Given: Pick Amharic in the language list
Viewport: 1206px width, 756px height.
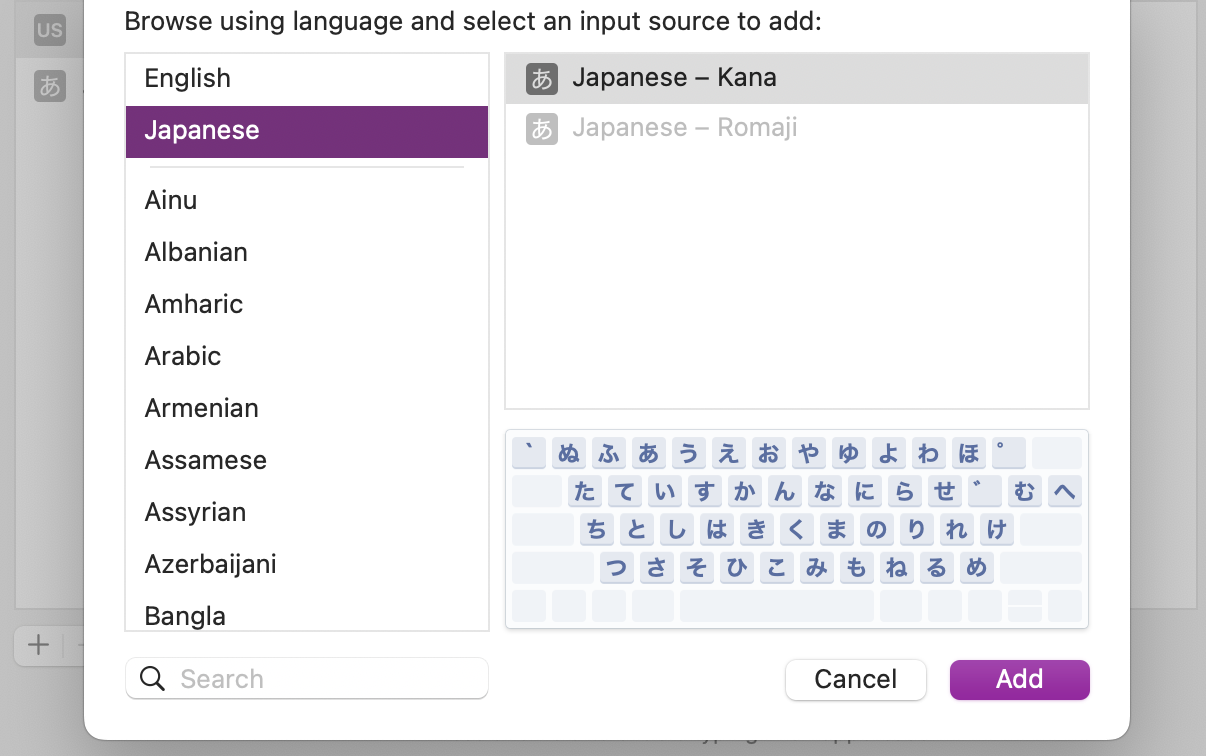Looking at the screenshot, I should click(194, 304).
